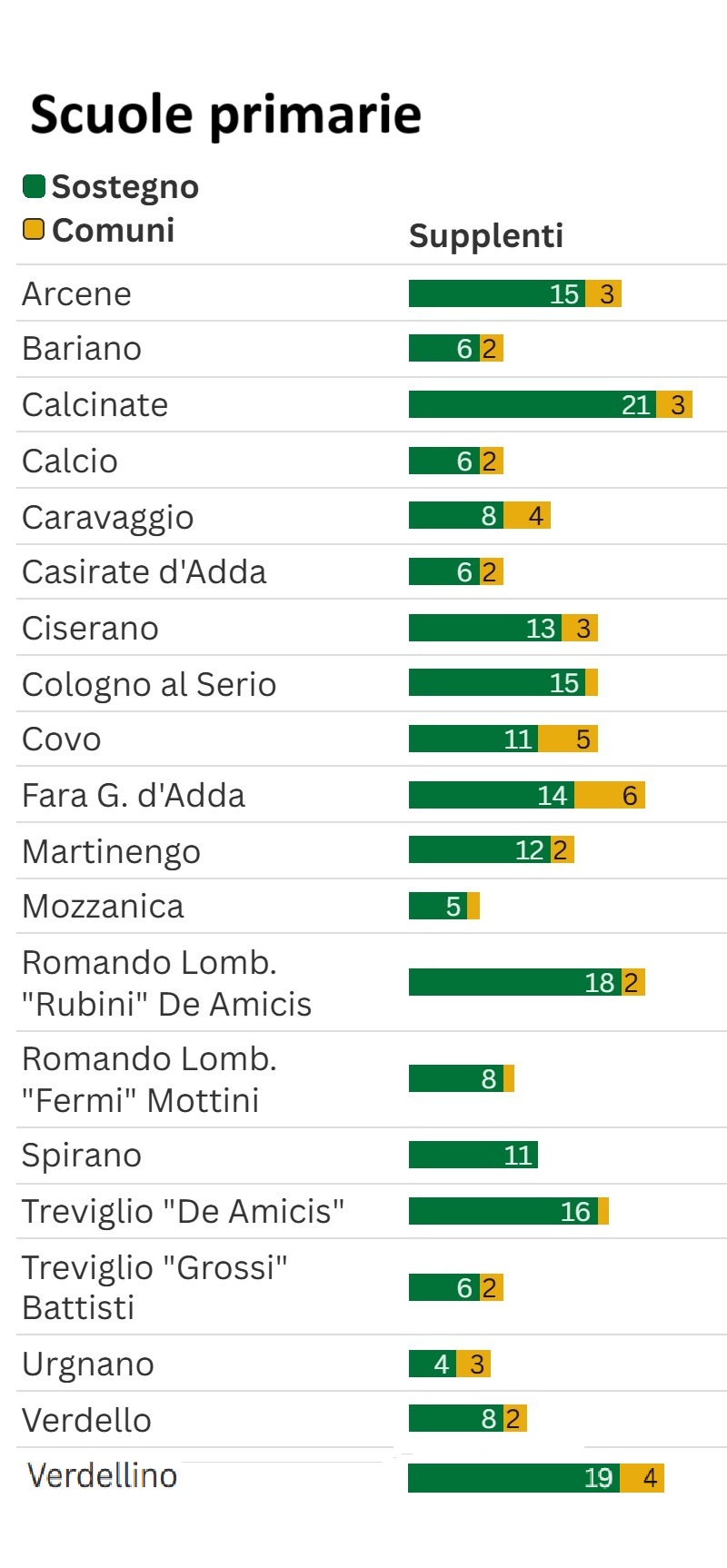
Task: Click Calcinate's green bar showing 21
Action: coord(532,404)
